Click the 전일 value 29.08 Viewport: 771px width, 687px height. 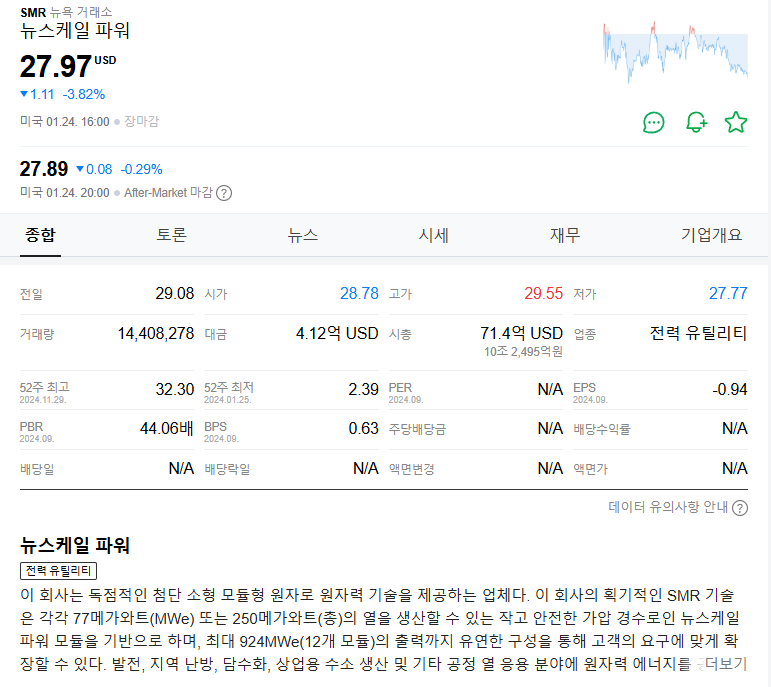175,294
